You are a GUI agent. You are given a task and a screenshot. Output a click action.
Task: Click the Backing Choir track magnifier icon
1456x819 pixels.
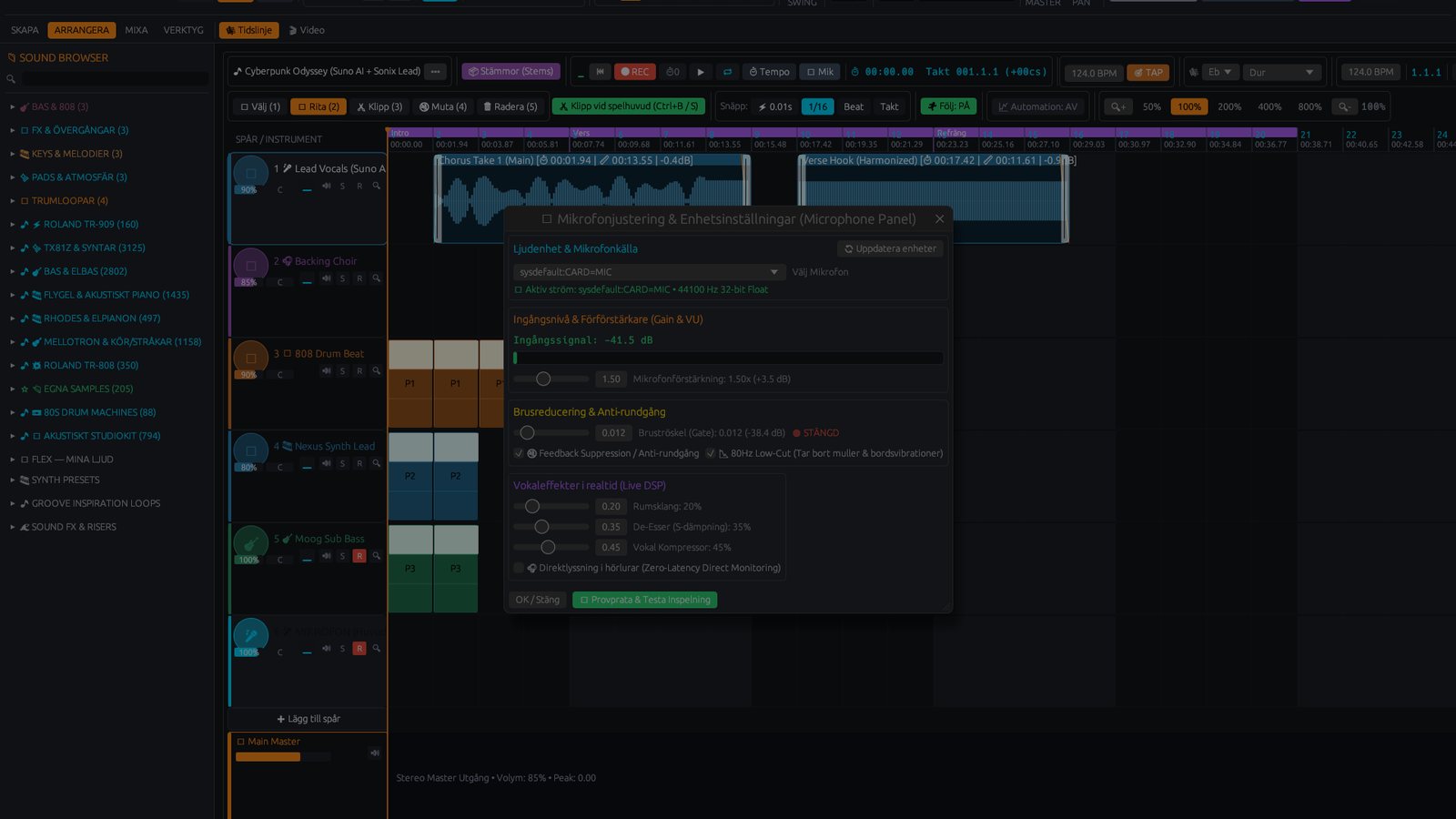[x=376, y=278]
